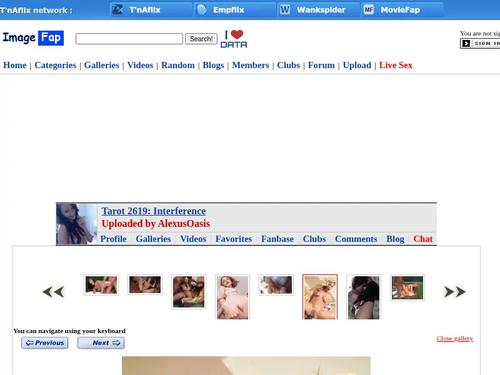Click the Close gallery link
This screenshot has height=375, width=500.
click(x=455, y=339)
